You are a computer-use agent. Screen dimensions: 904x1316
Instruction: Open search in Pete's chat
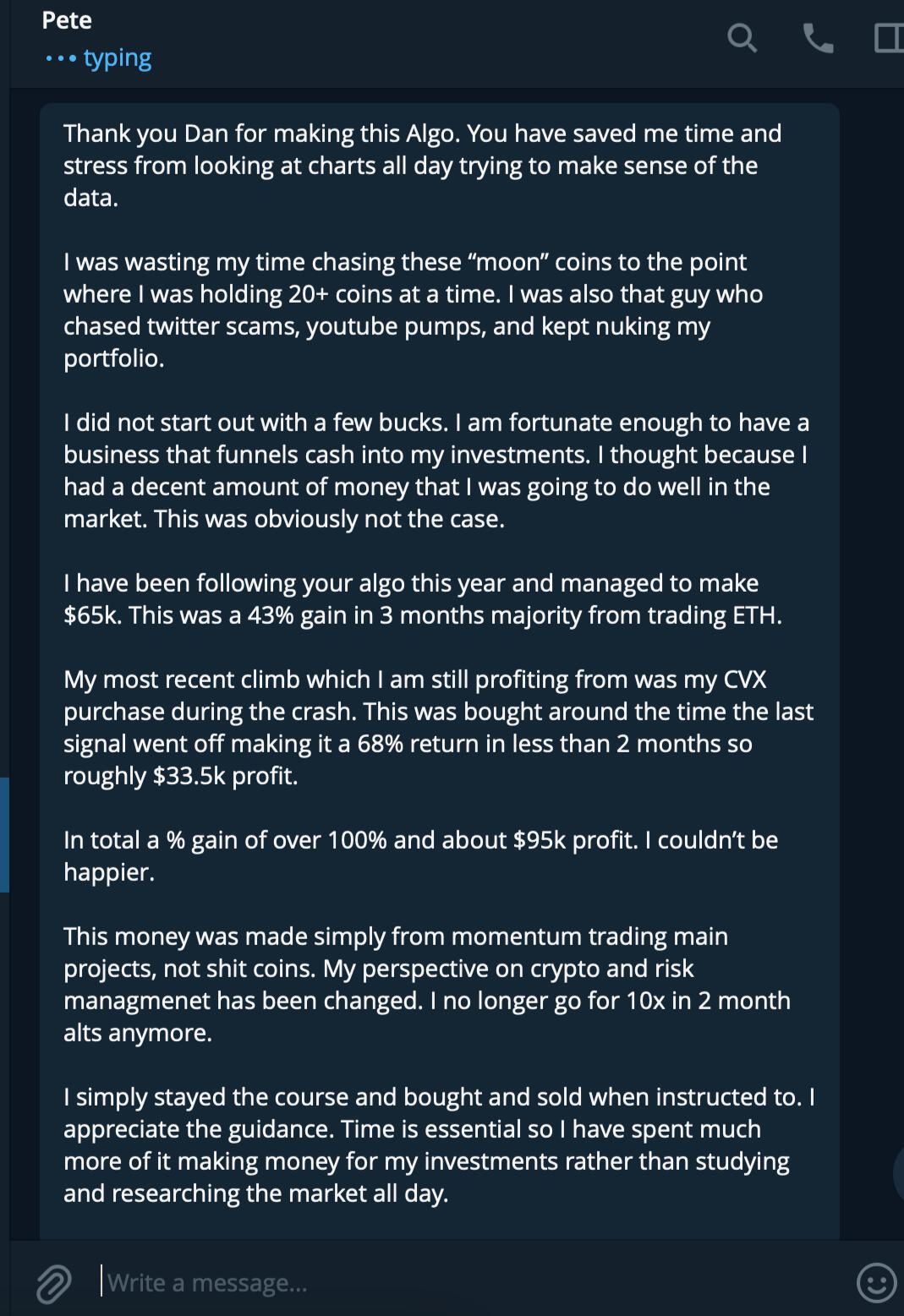(x=742, y=38)
